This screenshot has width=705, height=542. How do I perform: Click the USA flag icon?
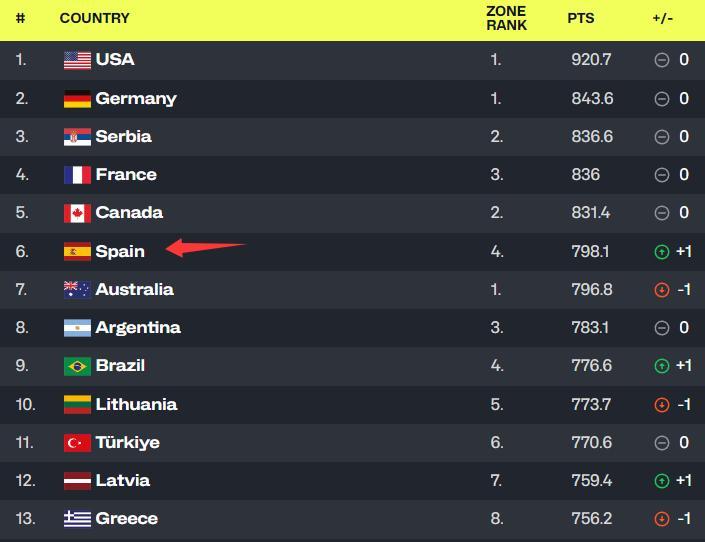pyautogui.click(x=77, y=60)
